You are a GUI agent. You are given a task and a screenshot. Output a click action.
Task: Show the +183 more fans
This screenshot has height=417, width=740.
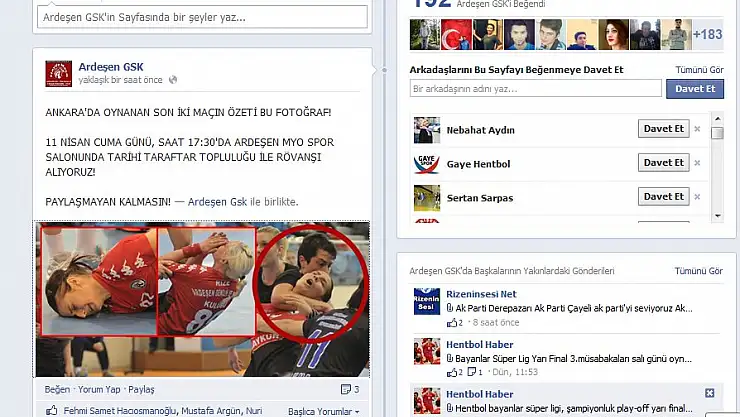[x=707, y=34]
